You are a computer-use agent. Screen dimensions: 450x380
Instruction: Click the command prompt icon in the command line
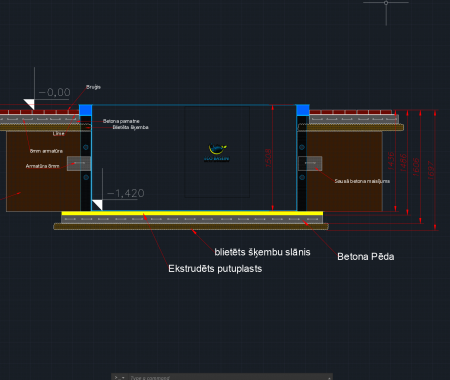117,377
